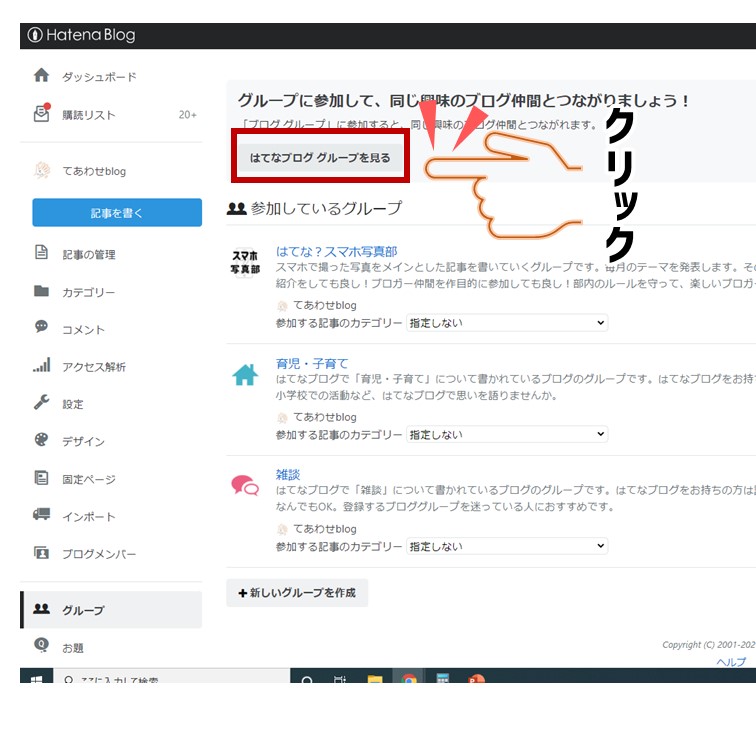Open the 設定 wrench icon

tap(41, 402)
